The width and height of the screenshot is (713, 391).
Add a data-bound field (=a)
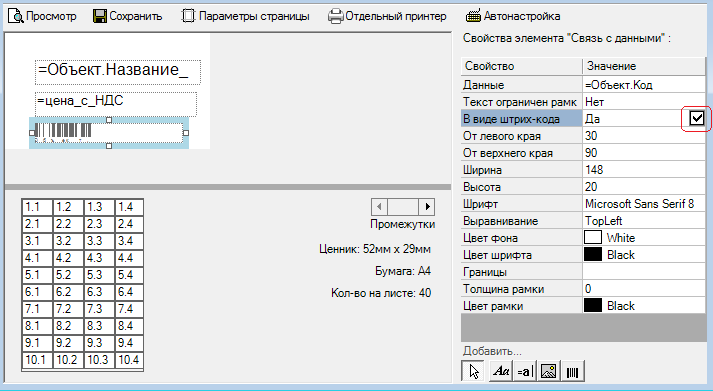(x=525, y=371)
